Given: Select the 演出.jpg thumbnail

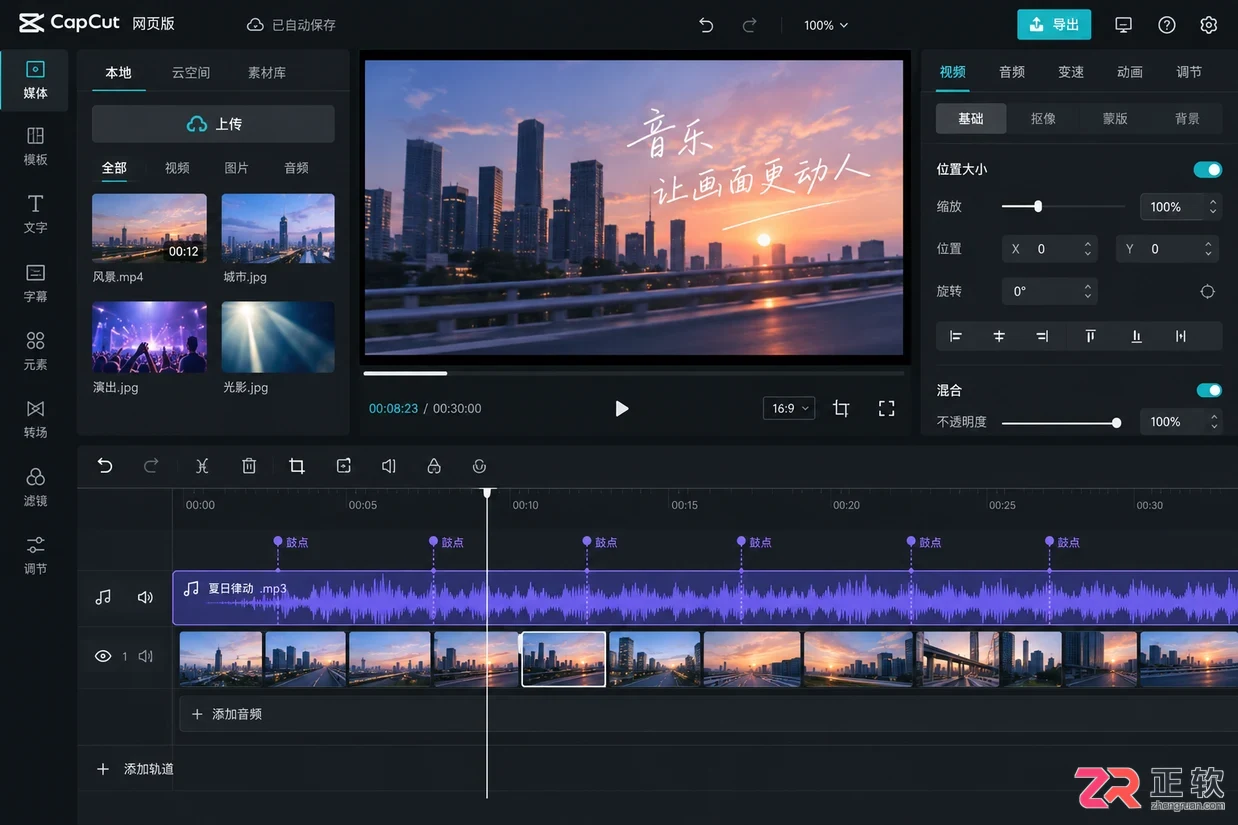Looking at the screenshot, I should [x=149, y=337].
